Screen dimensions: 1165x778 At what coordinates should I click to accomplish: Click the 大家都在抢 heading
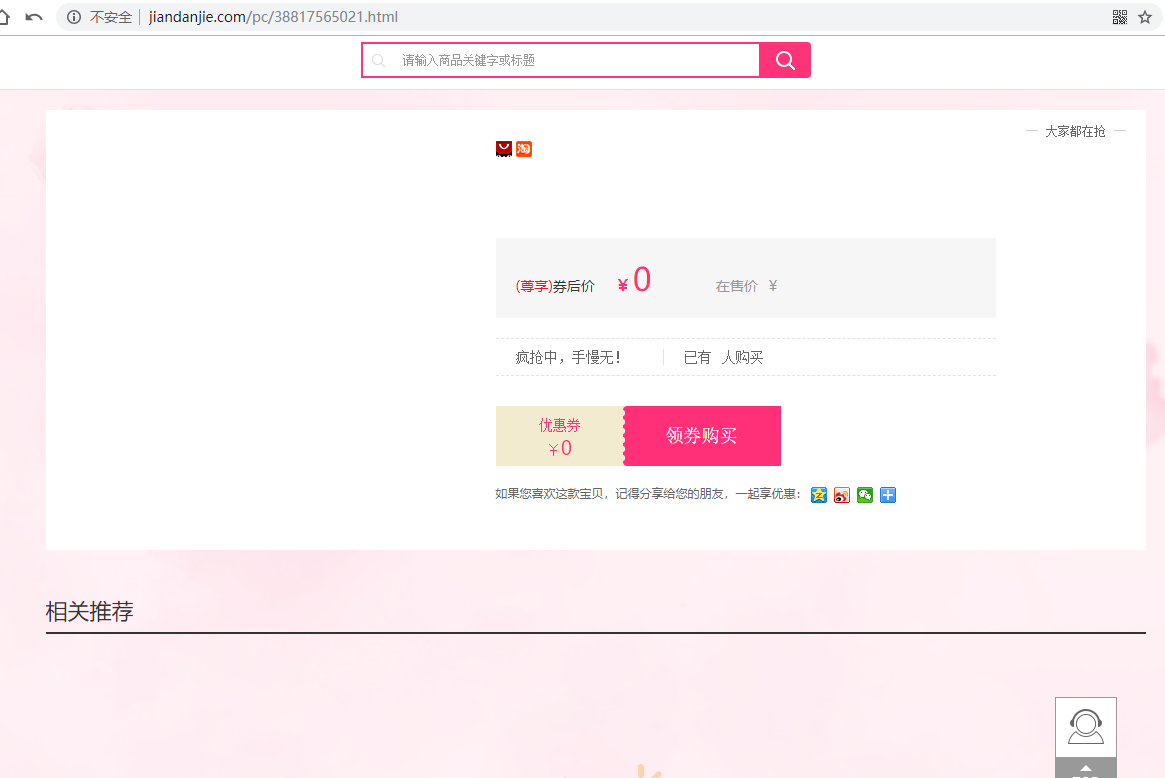pyautogui.click(x=1075, y=131)
